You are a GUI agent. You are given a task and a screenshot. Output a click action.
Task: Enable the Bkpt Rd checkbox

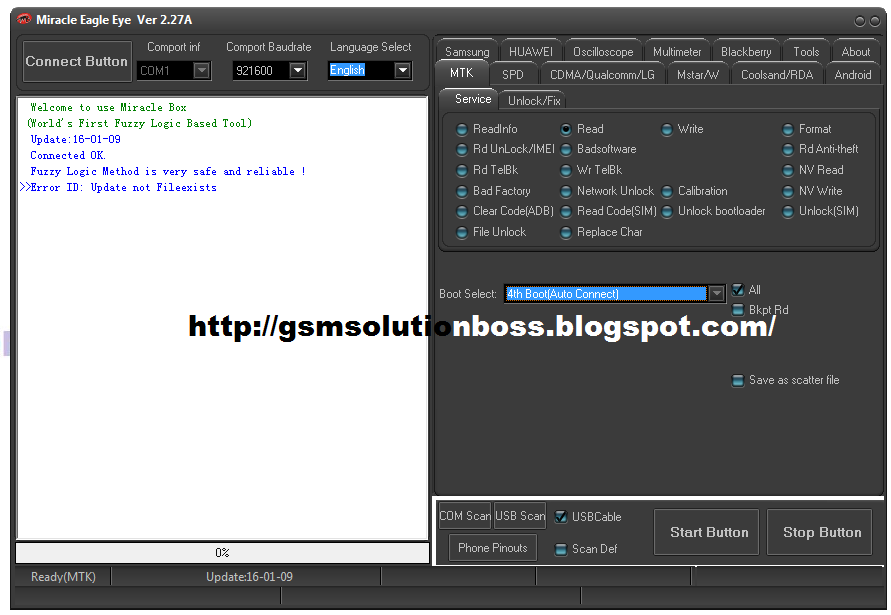738,310
